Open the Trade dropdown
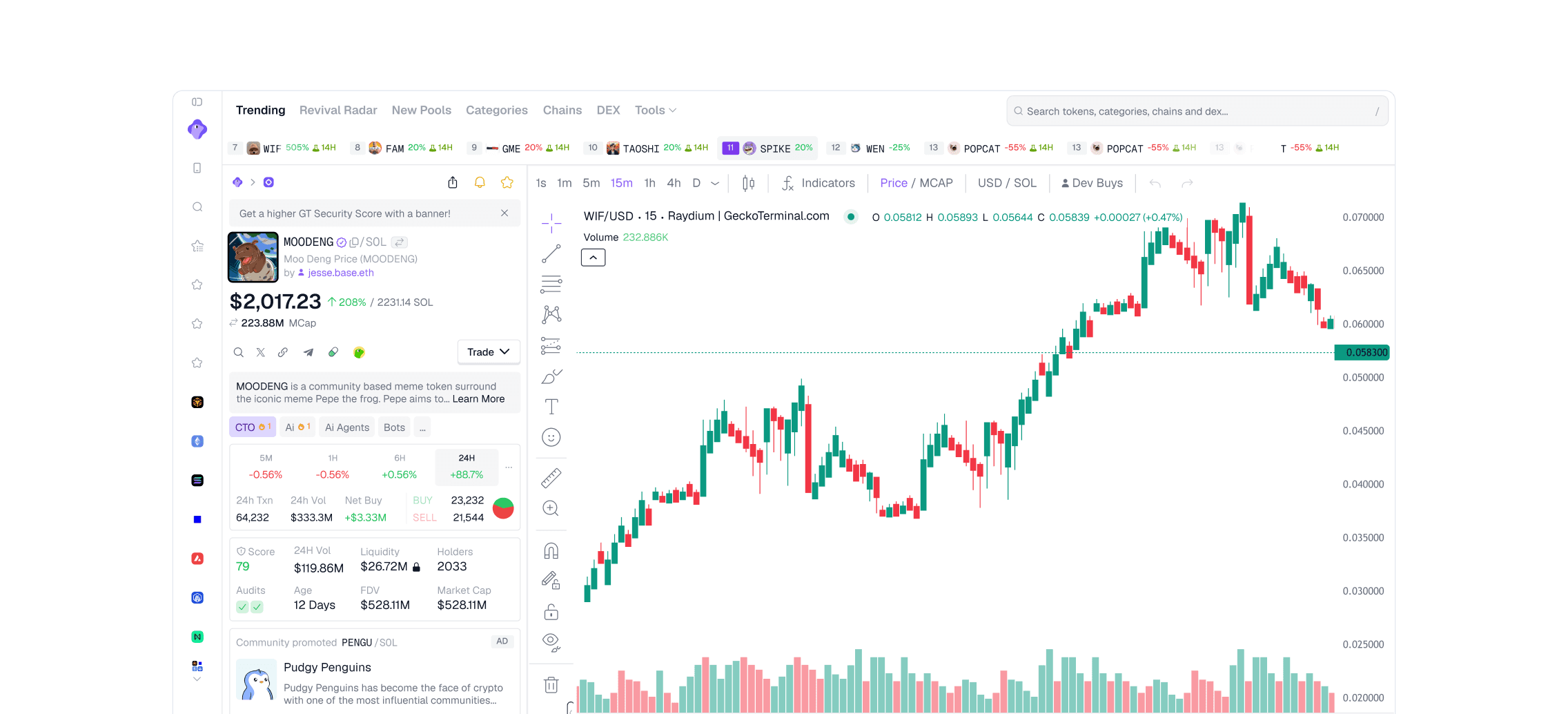This screenshot has height=714, width=1568. pyautogui.click(x=489, y=352)
